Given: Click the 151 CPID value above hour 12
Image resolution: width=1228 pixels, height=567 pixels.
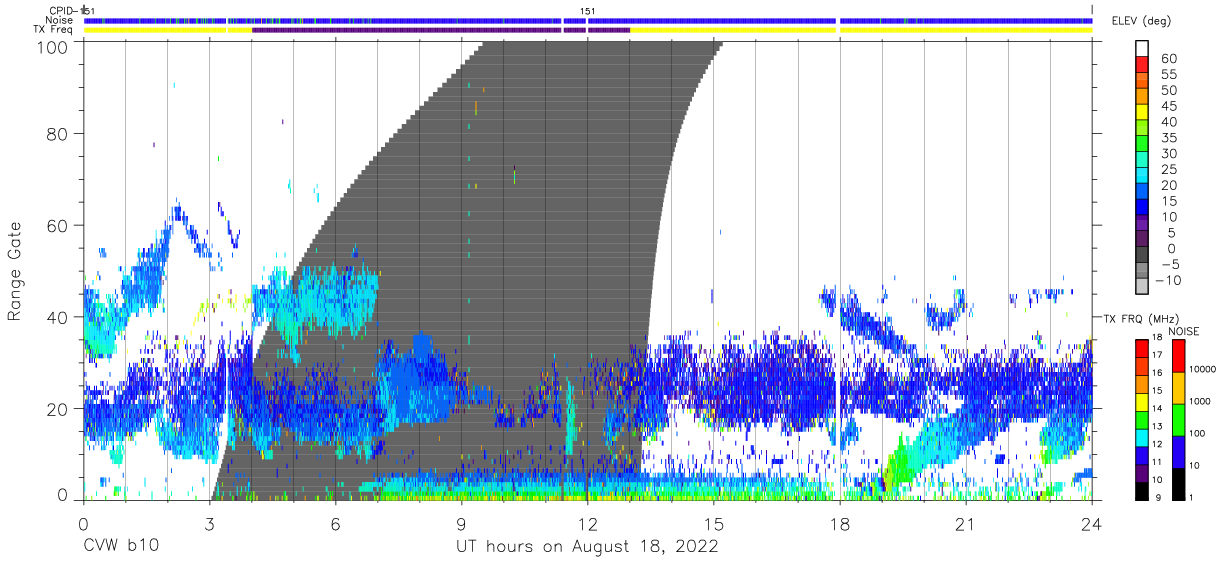Looking at the screenshot, I should coord(588,11).
